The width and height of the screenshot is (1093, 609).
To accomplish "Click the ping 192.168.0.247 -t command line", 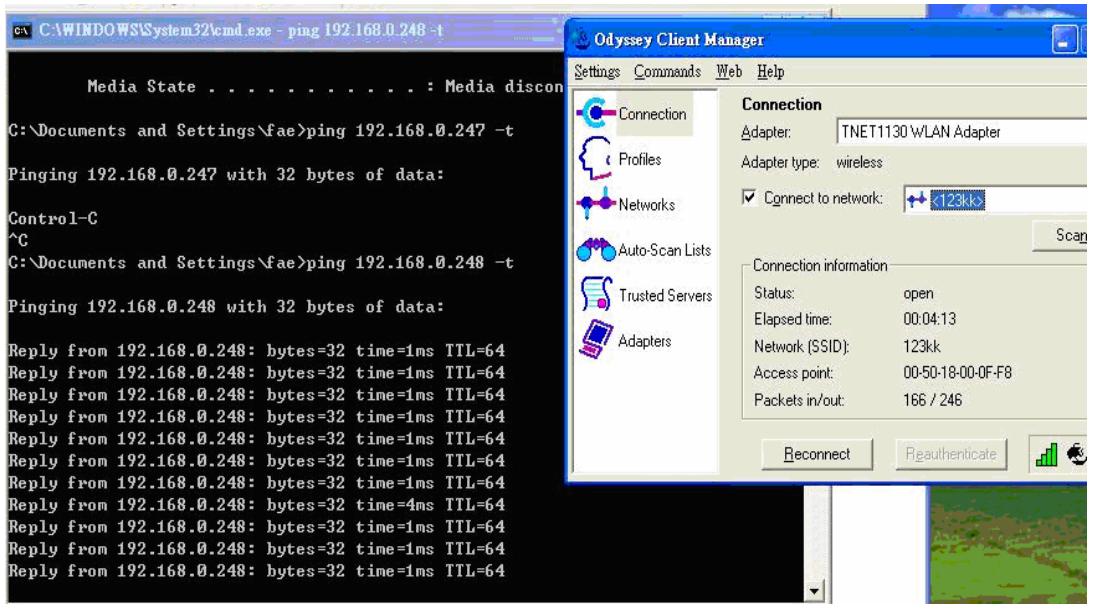I will [x=261, y=130].
